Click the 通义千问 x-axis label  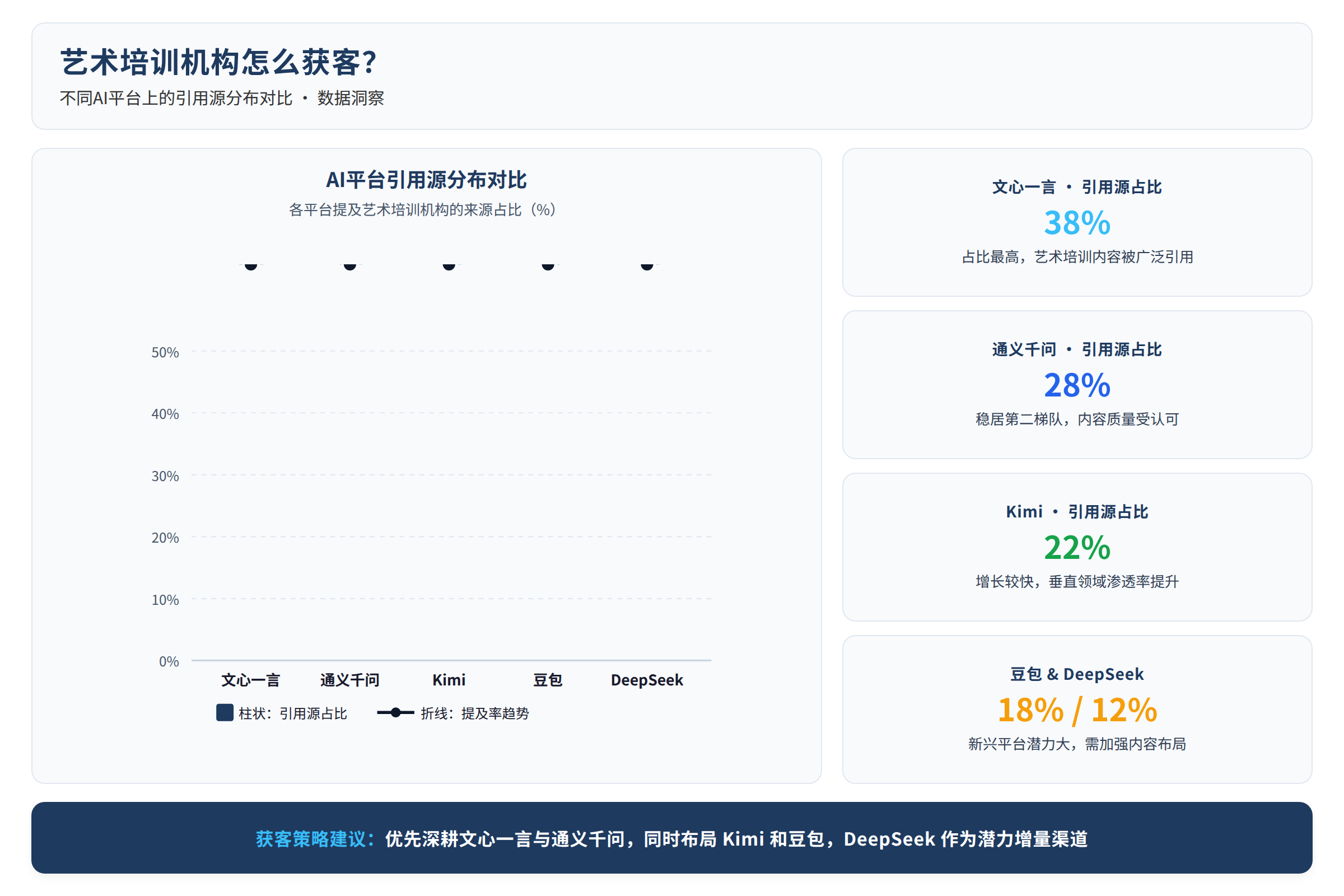349,680
